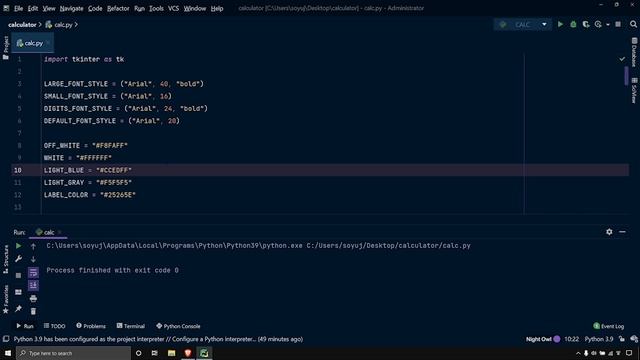Close the calc run tab

[60, 232]
